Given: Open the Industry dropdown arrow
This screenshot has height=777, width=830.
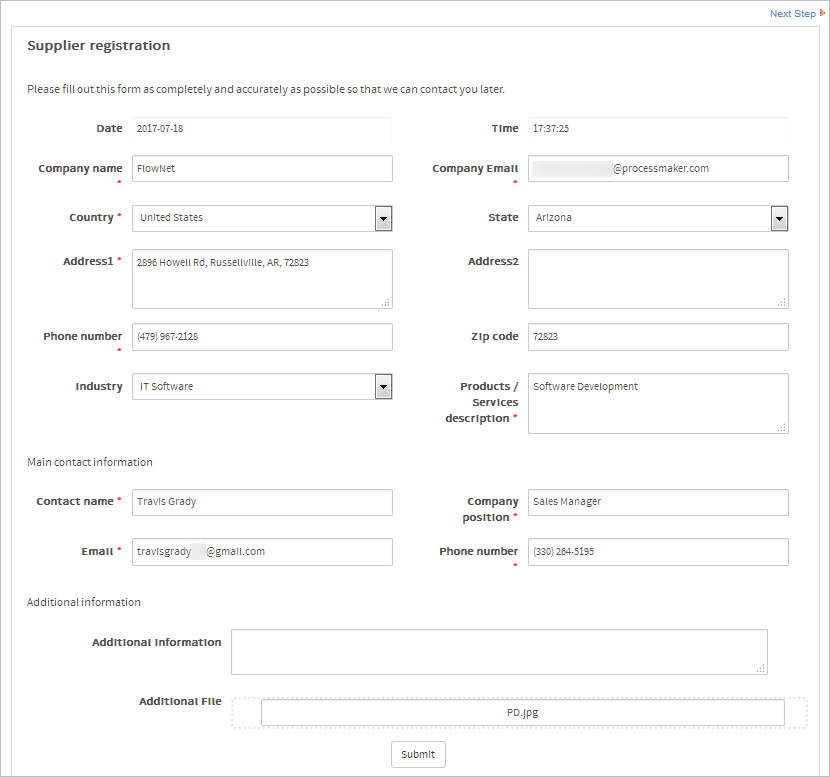Looking at the screenshot, I should [383, 386].
